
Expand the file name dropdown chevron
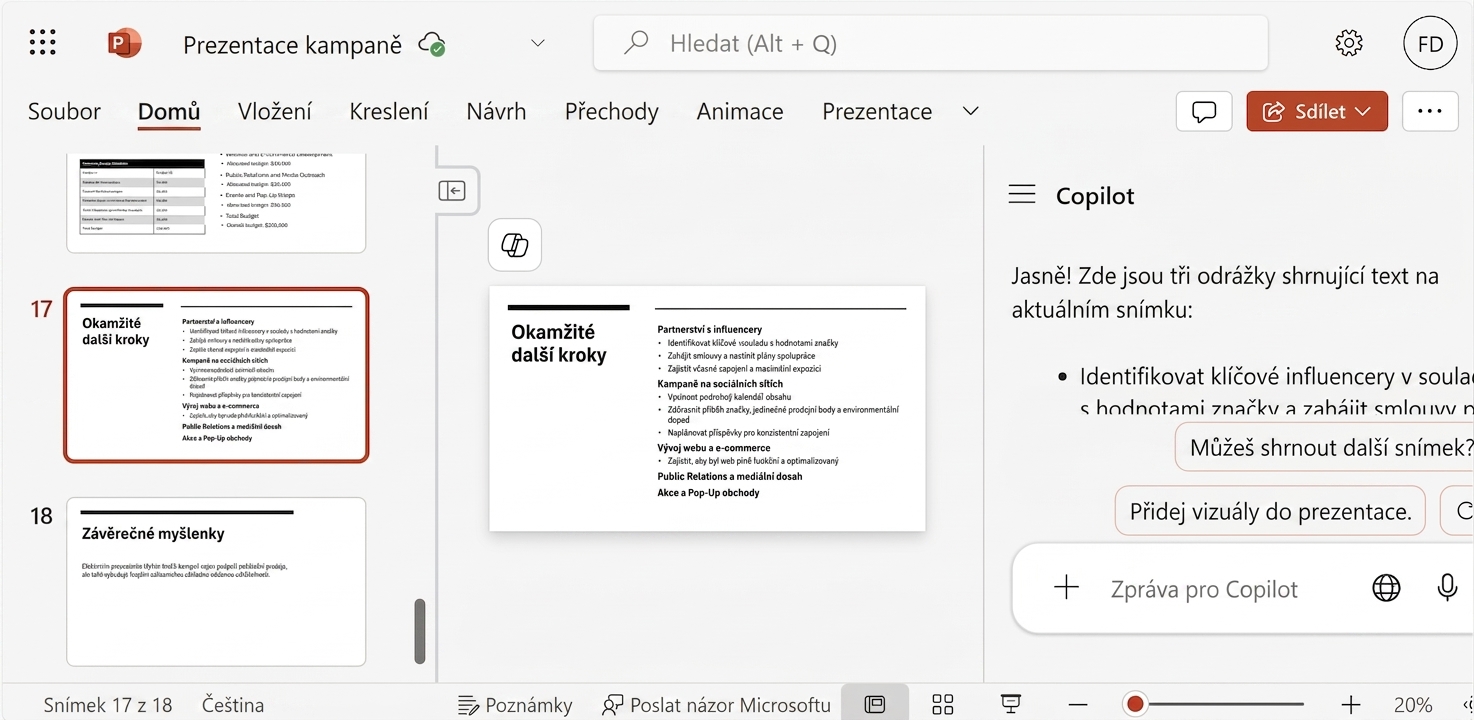[x=538, y=43]
